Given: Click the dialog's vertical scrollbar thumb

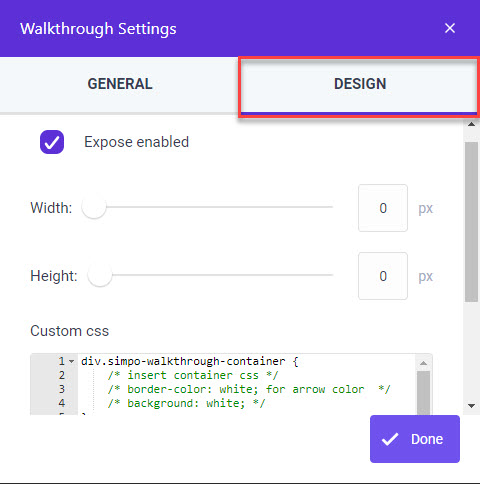Looking at the screenshot, I should pos(471,222).
